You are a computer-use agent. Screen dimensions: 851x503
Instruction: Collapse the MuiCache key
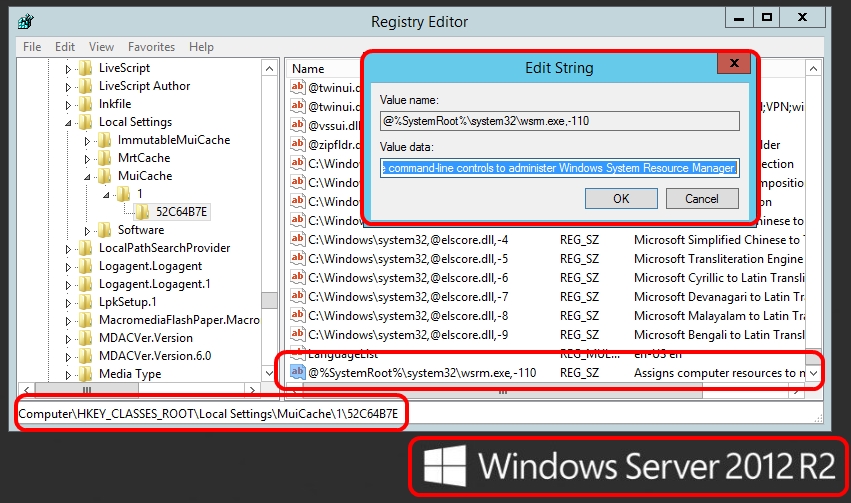[x=87, y=177]
